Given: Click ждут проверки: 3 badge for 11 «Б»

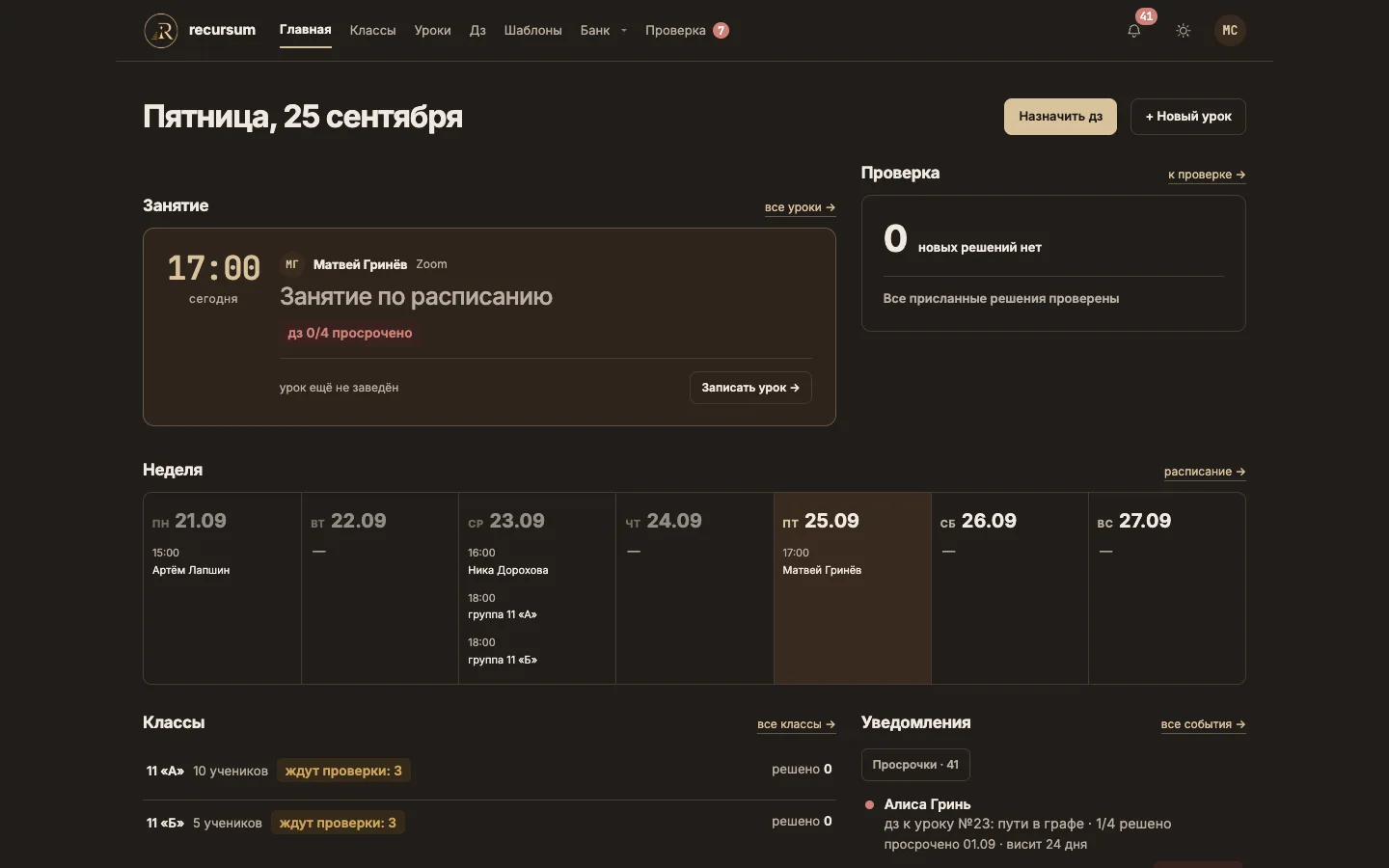Looking at the screenshot, I should [x=338, y=823].
